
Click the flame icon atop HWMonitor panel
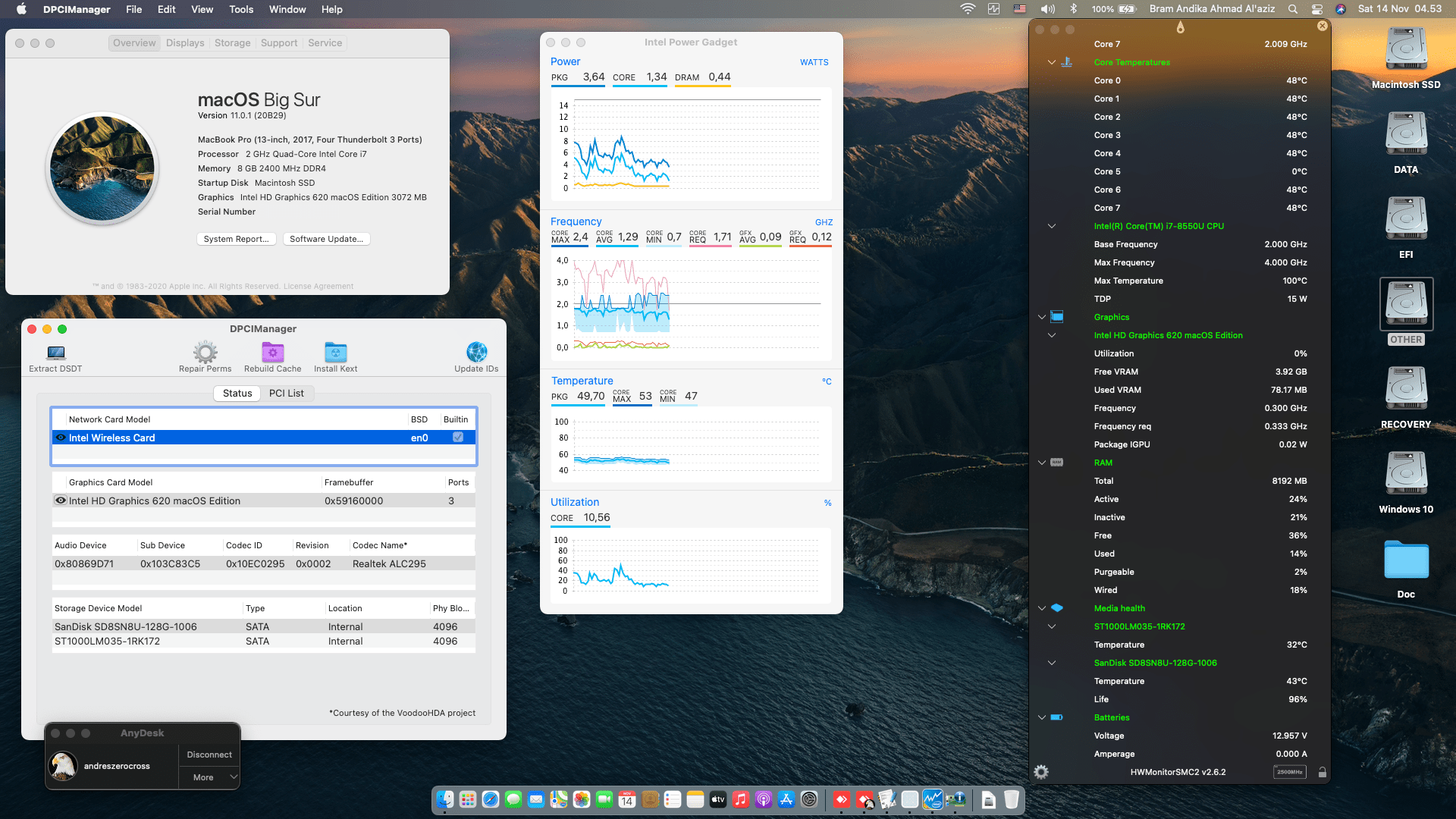pyautogui.click(x=1180, y=28)
